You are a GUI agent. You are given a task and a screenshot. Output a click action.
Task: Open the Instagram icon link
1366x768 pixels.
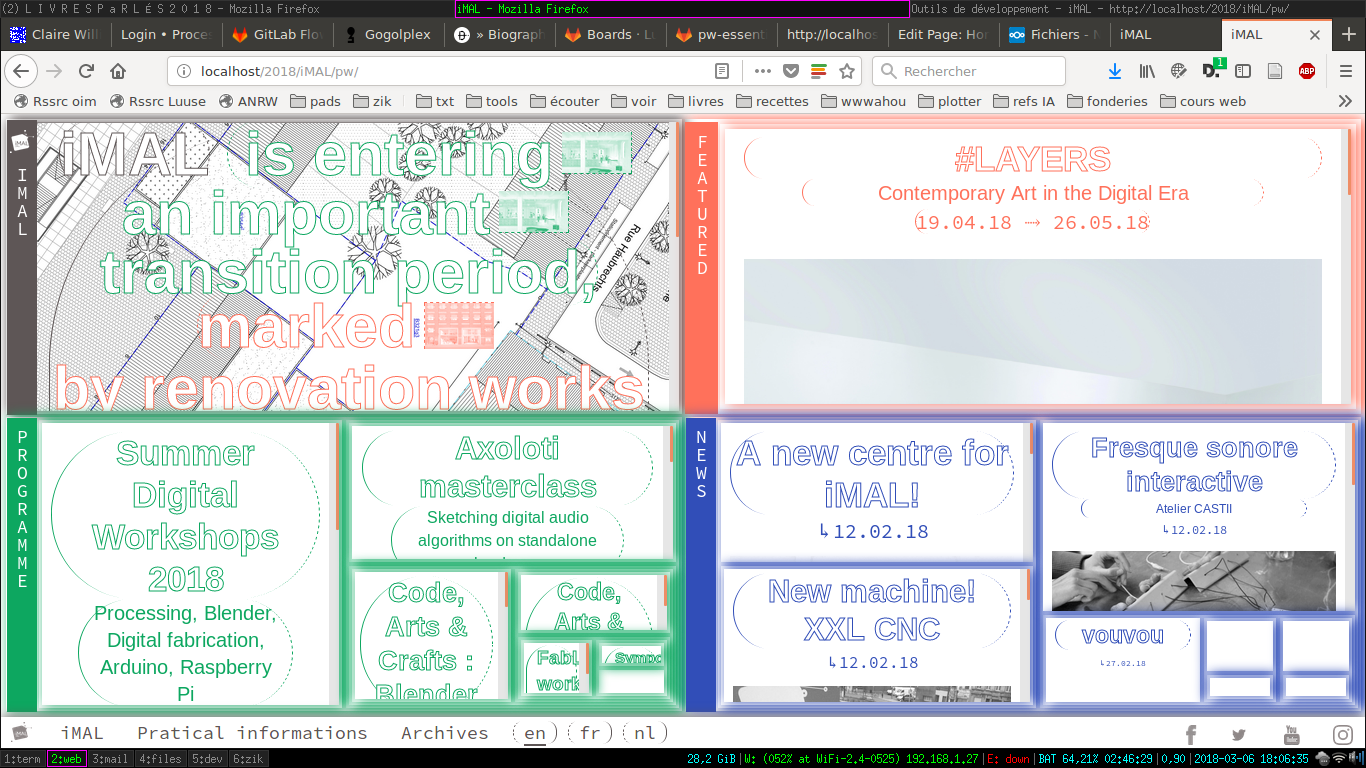coord(1342,735)
